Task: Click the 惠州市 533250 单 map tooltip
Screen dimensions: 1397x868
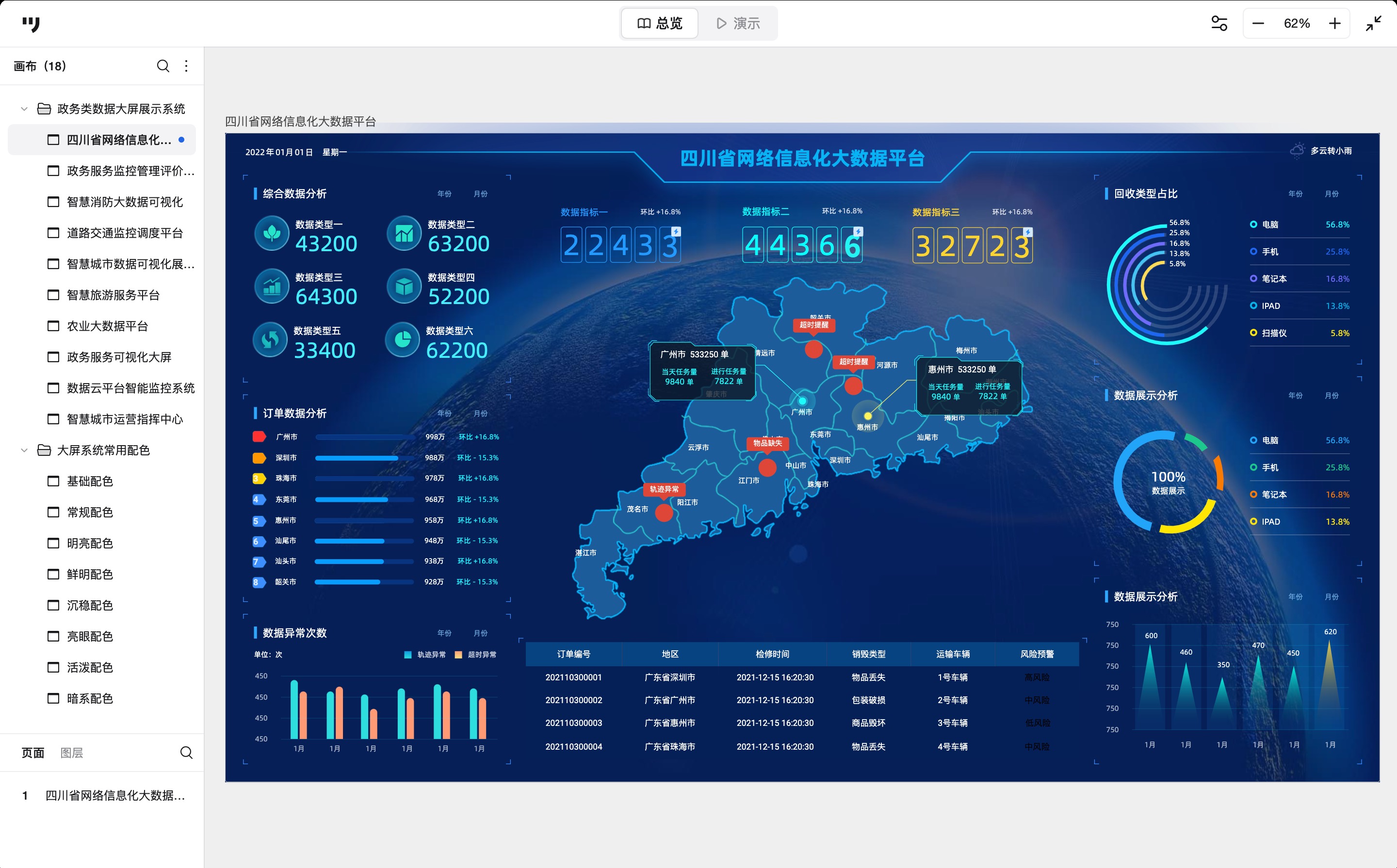Action: point(969,386)
